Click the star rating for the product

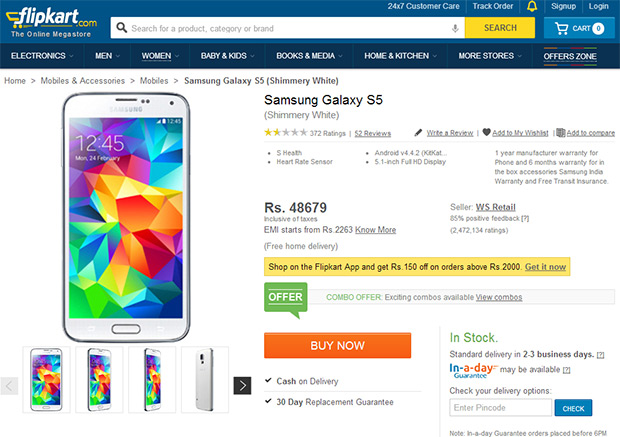(285, 132)
